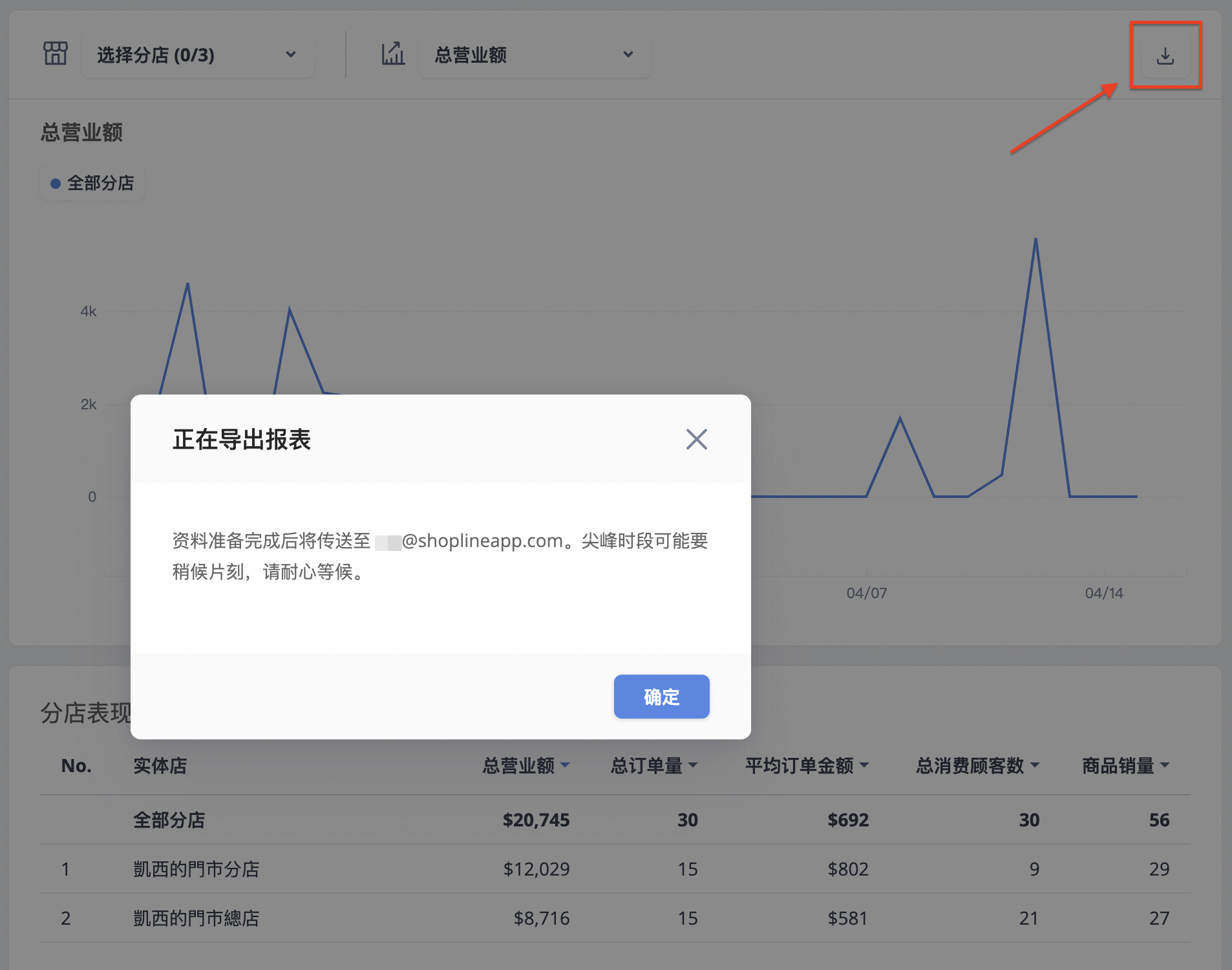Click the export download icon
Image resolution: width=1232 pixels, height=970 pixels.
1165,56
